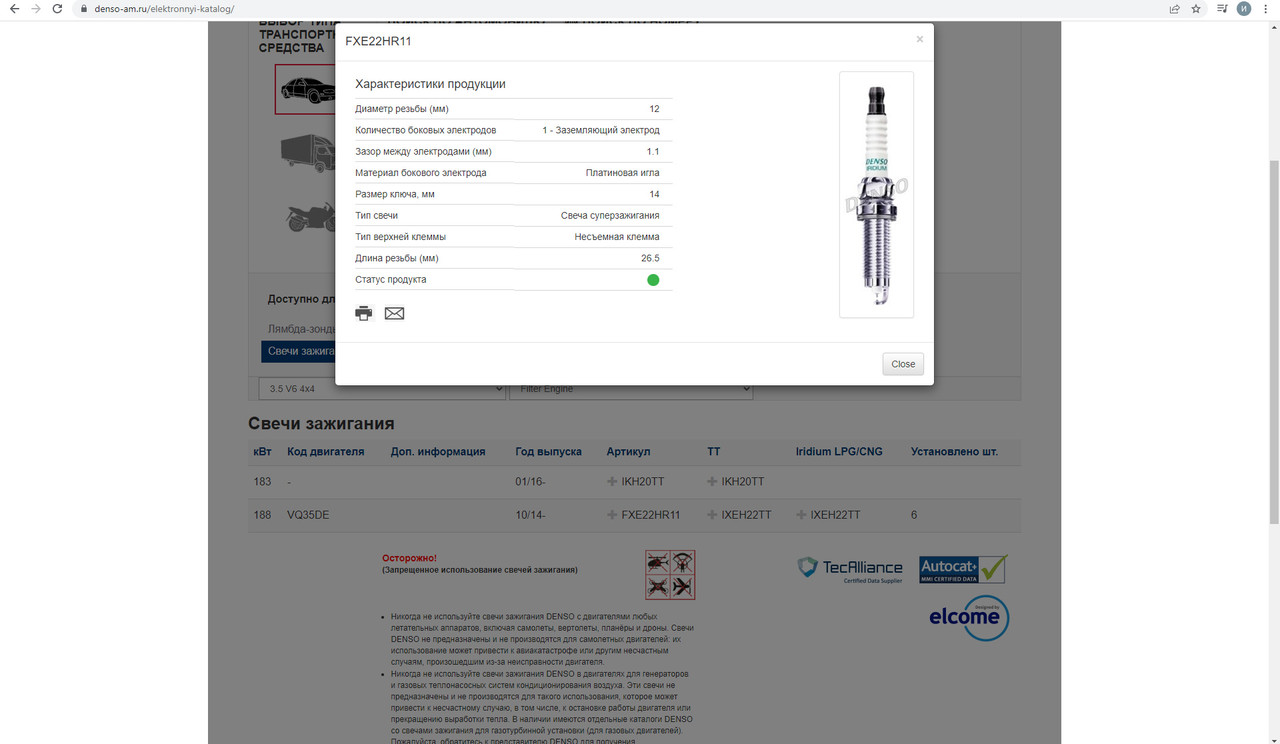Click the VQ35DE engine code cell
The height and width of the screenshot is (744, 1280).
(x=308, y=515)
